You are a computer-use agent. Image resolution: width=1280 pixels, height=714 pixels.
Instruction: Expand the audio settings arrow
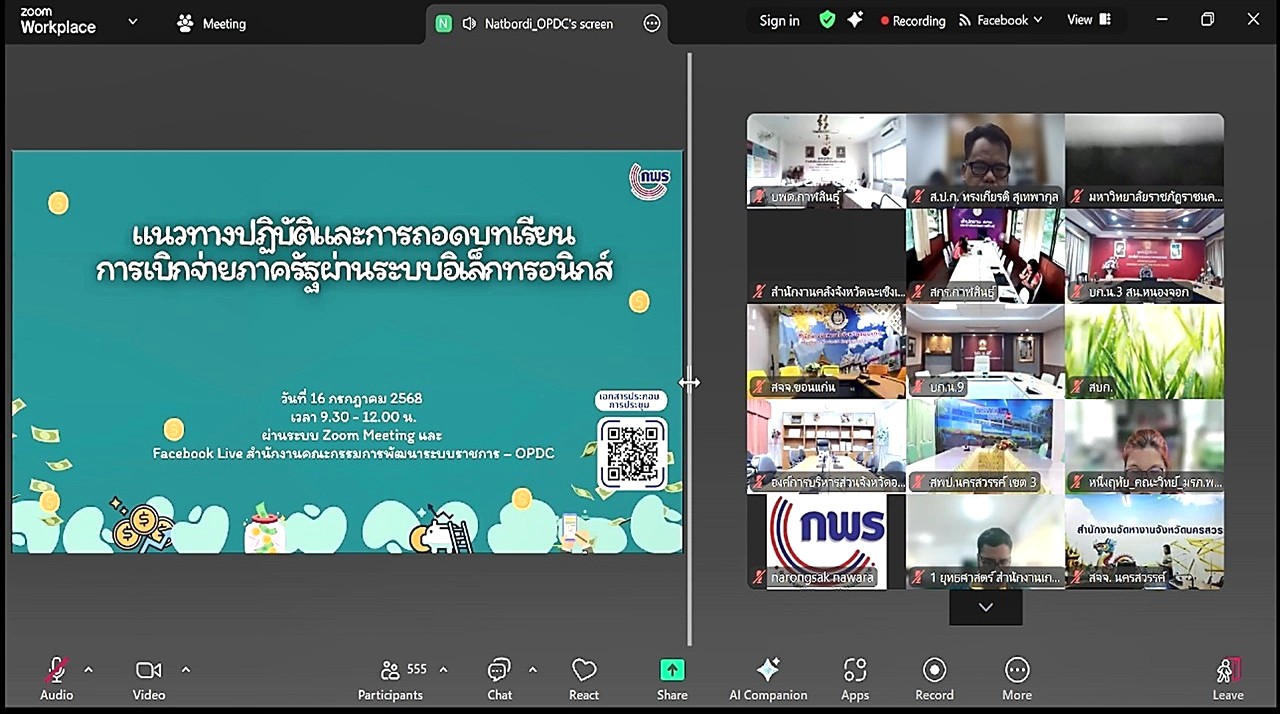pos(88,669)
